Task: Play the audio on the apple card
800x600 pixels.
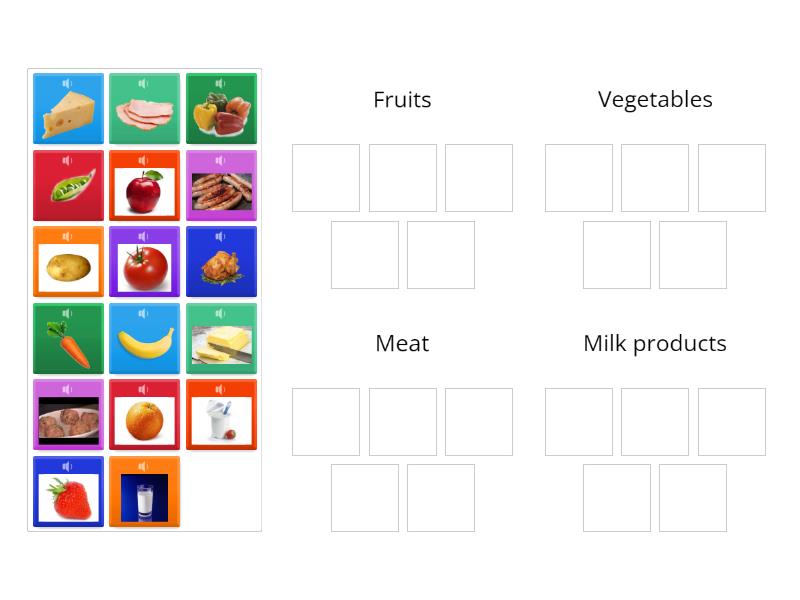Action: click(x=144, y=158)
